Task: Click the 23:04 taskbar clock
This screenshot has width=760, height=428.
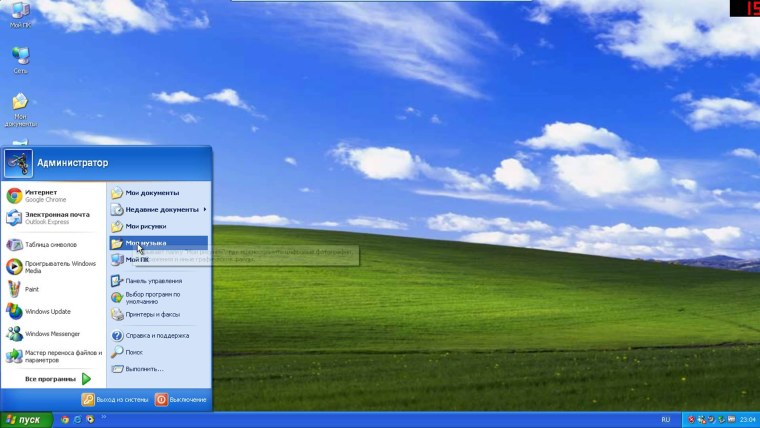Action: point(748,420)
